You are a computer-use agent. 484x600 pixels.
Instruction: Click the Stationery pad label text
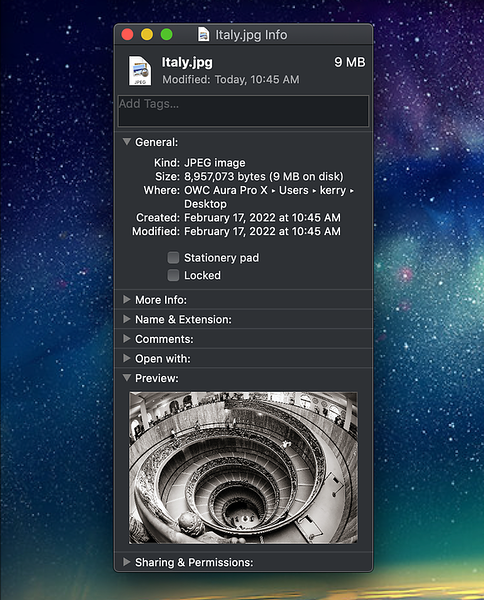pos(222,258)
